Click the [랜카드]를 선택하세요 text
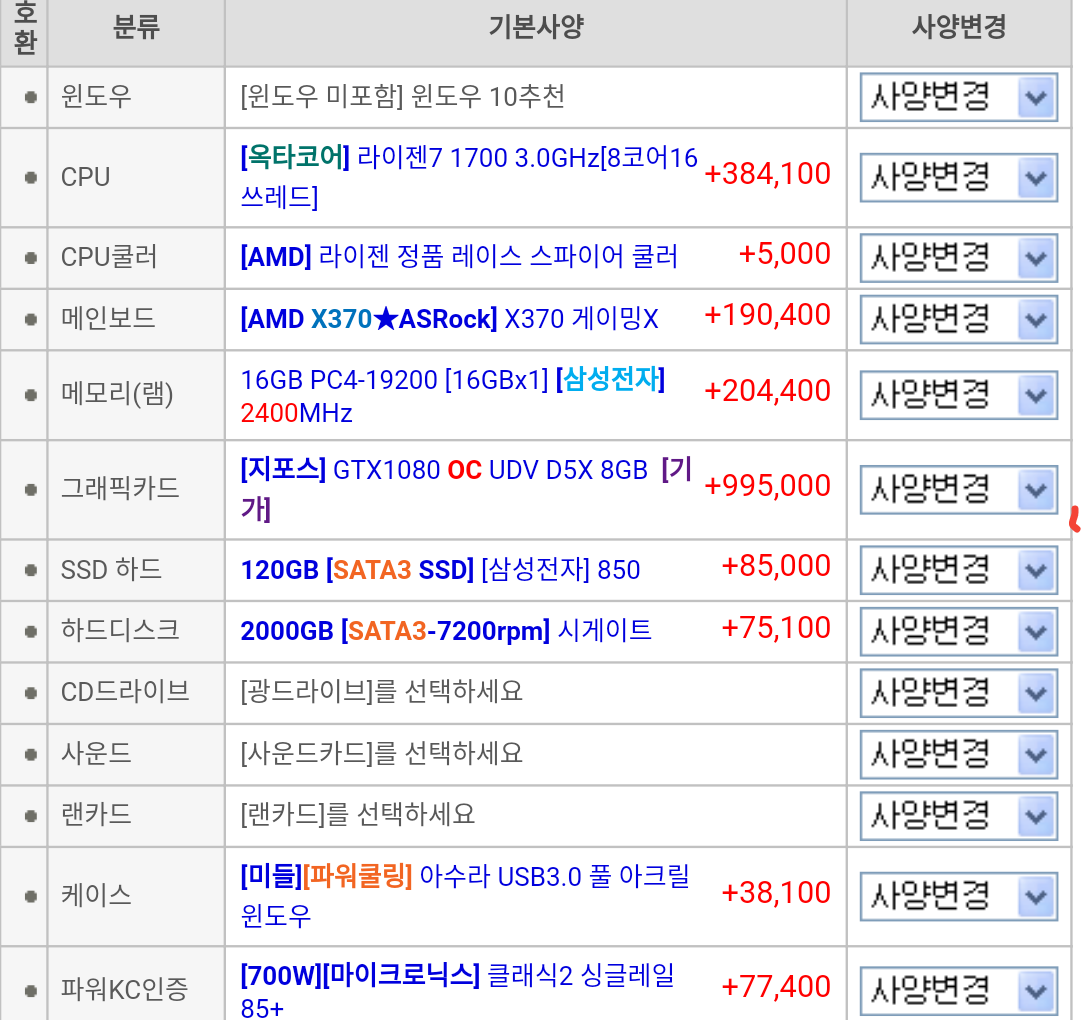1083x1020 pixels. (358, 814)
